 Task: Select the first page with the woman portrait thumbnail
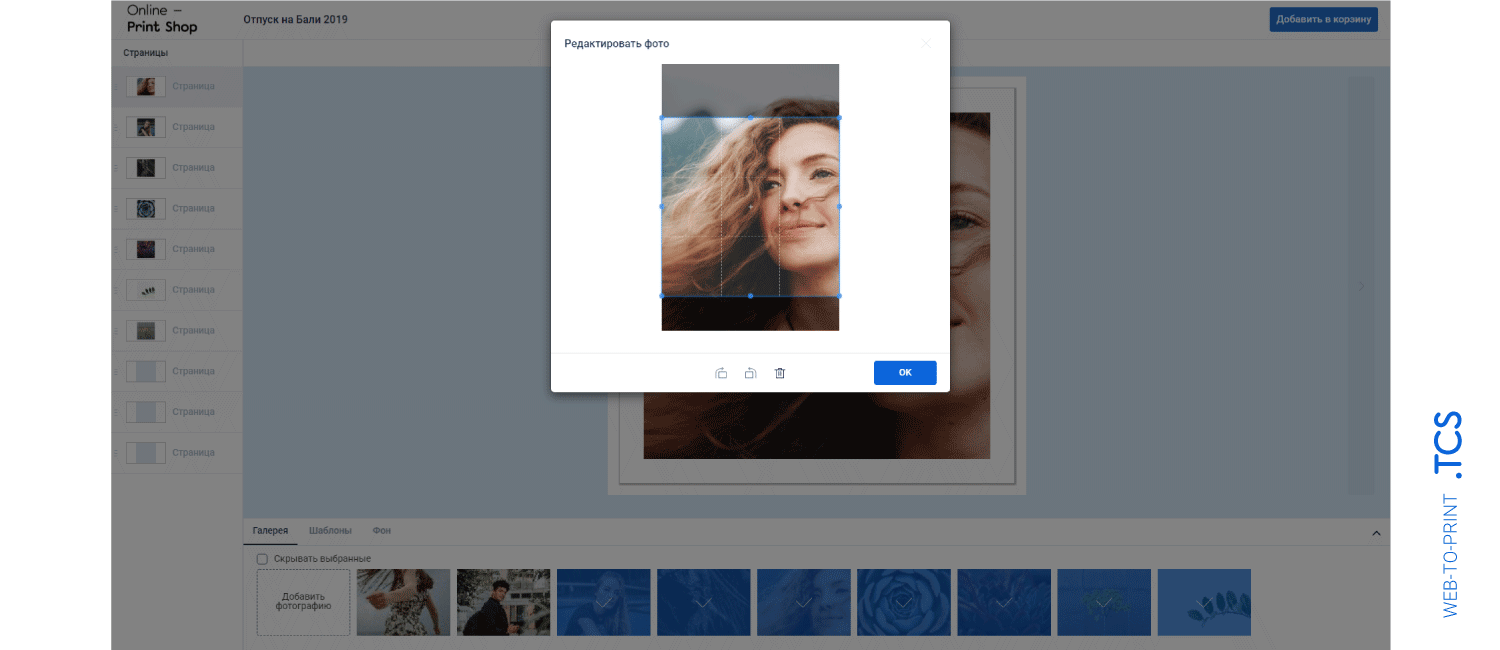click(177, 86)
